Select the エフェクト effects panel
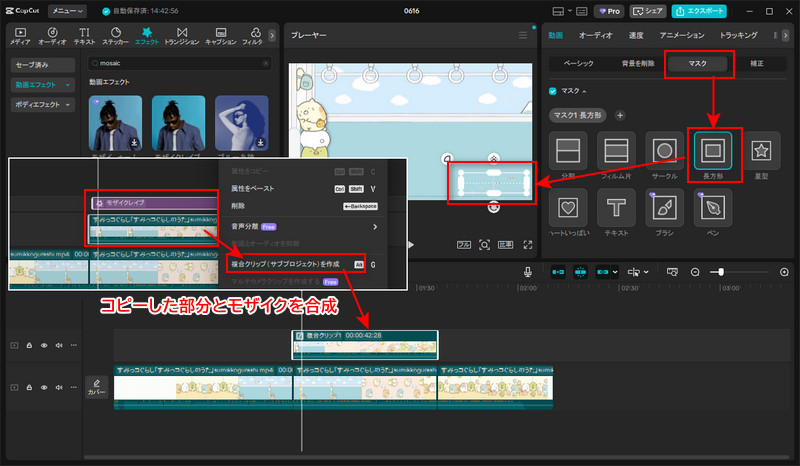800x466 pixels. point(147,36)
